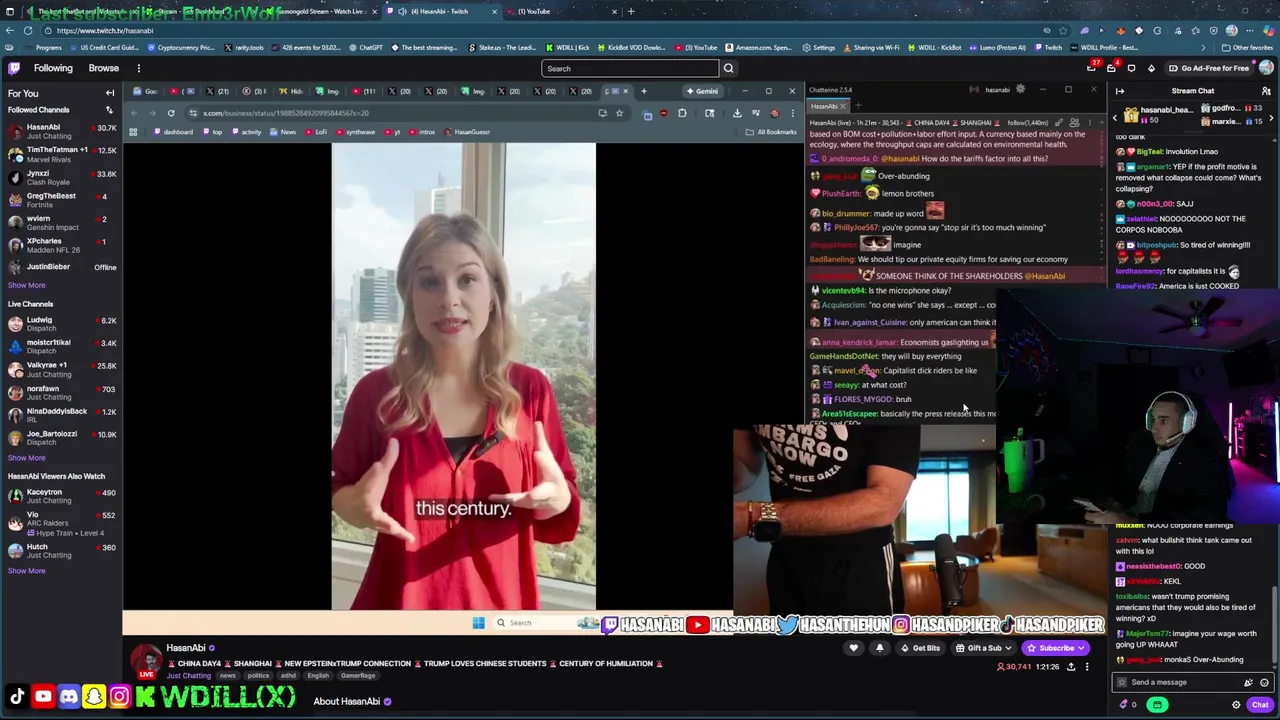The width and height of the screenshot is (1280, 720).
Task: Collapse the For You sidebar
Action: pyautogui.click(x=110, y=93)
